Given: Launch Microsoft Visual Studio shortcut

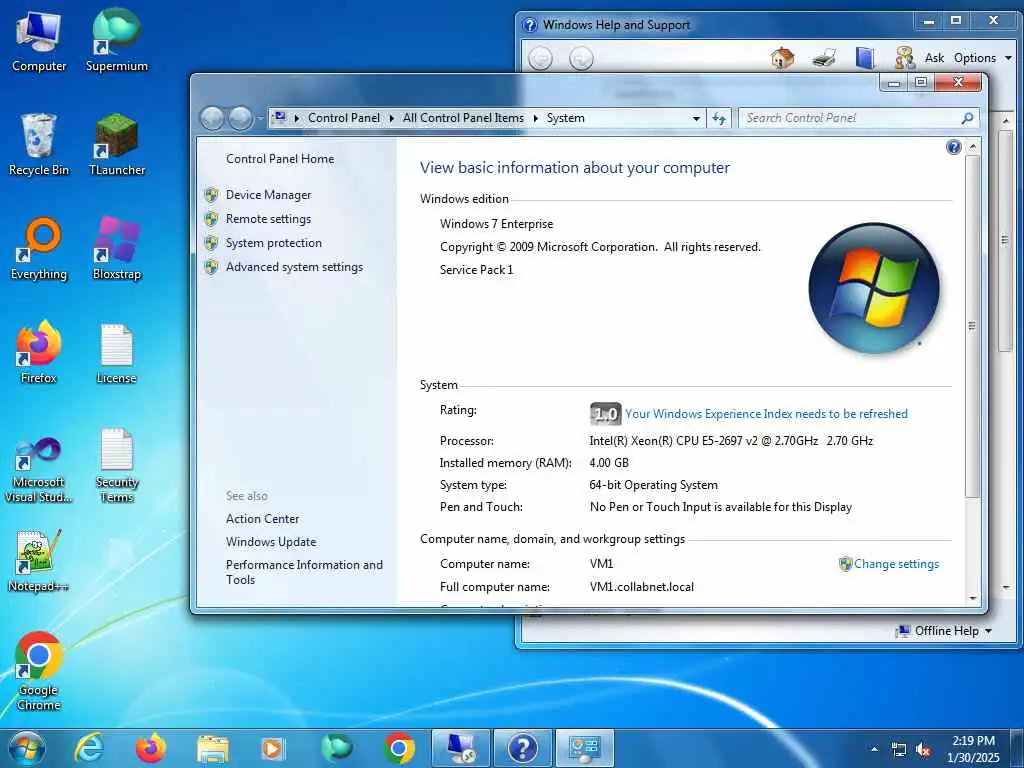Looking at the screenshot, I should coord(39,470).
